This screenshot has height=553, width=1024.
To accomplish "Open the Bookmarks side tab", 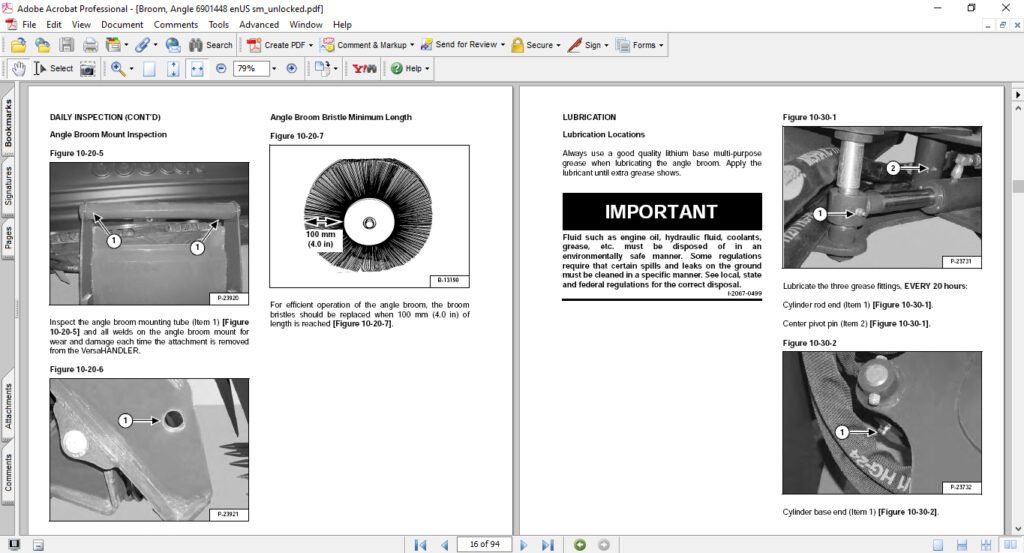I will (x=8, y=123).
